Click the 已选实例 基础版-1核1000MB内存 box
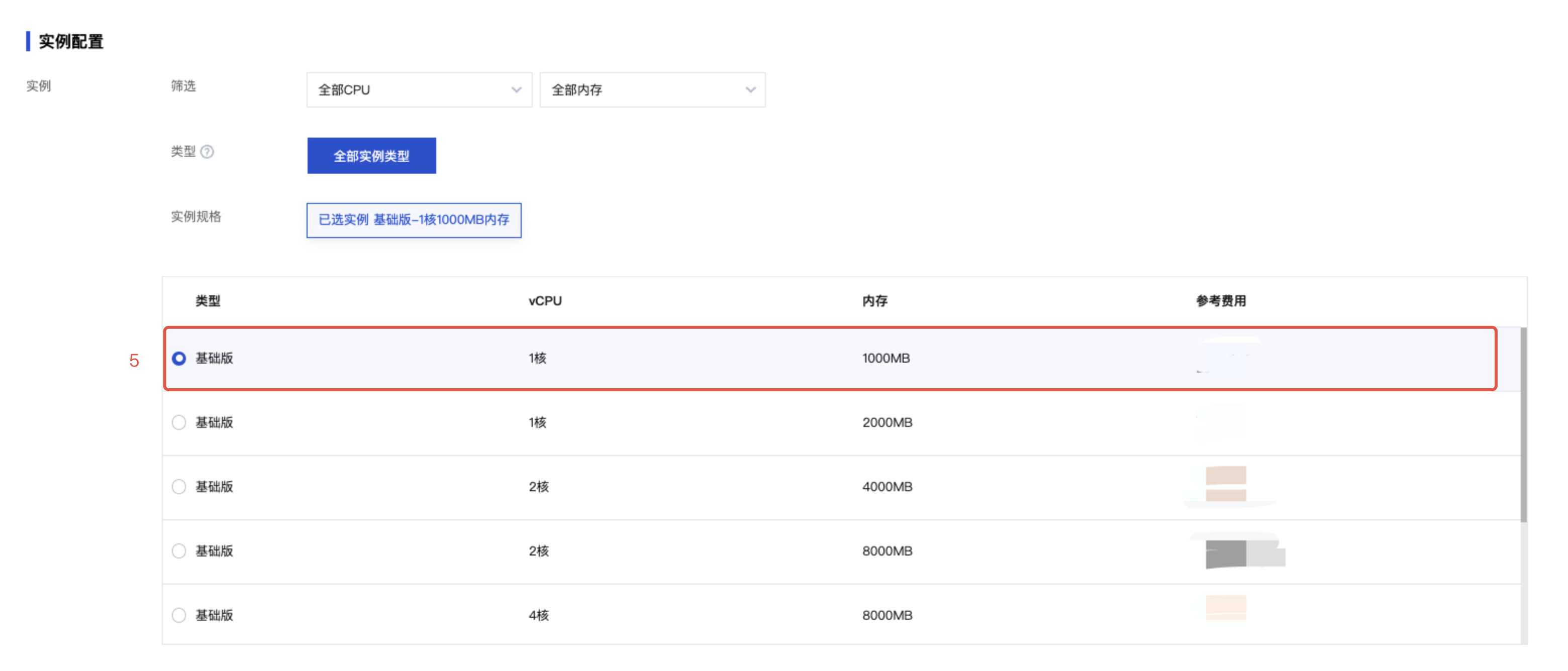Screen dimensions: 1568x671 click(414, 219)
